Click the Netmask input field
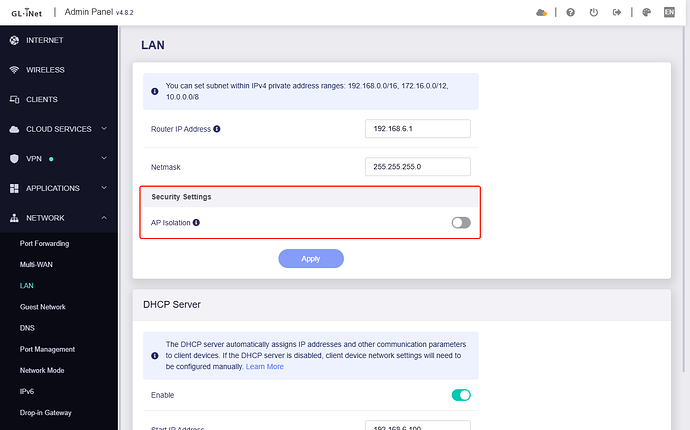690x430 pixels. click(417, 166)
